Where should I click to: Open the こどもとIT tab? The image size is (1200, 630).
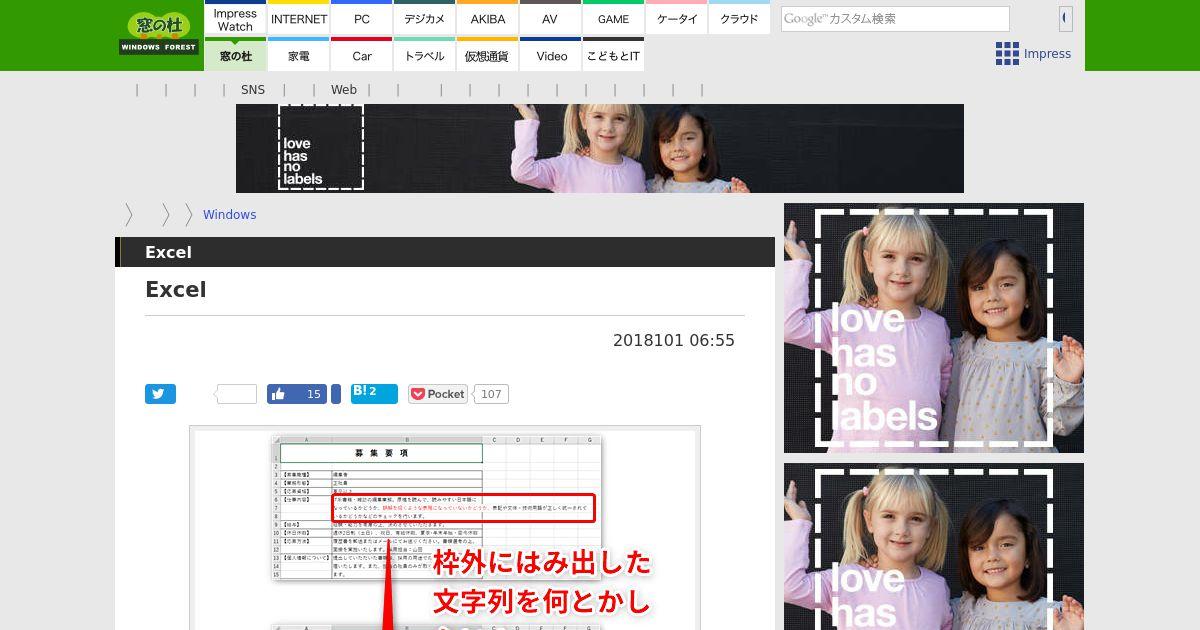click(614, 56)
